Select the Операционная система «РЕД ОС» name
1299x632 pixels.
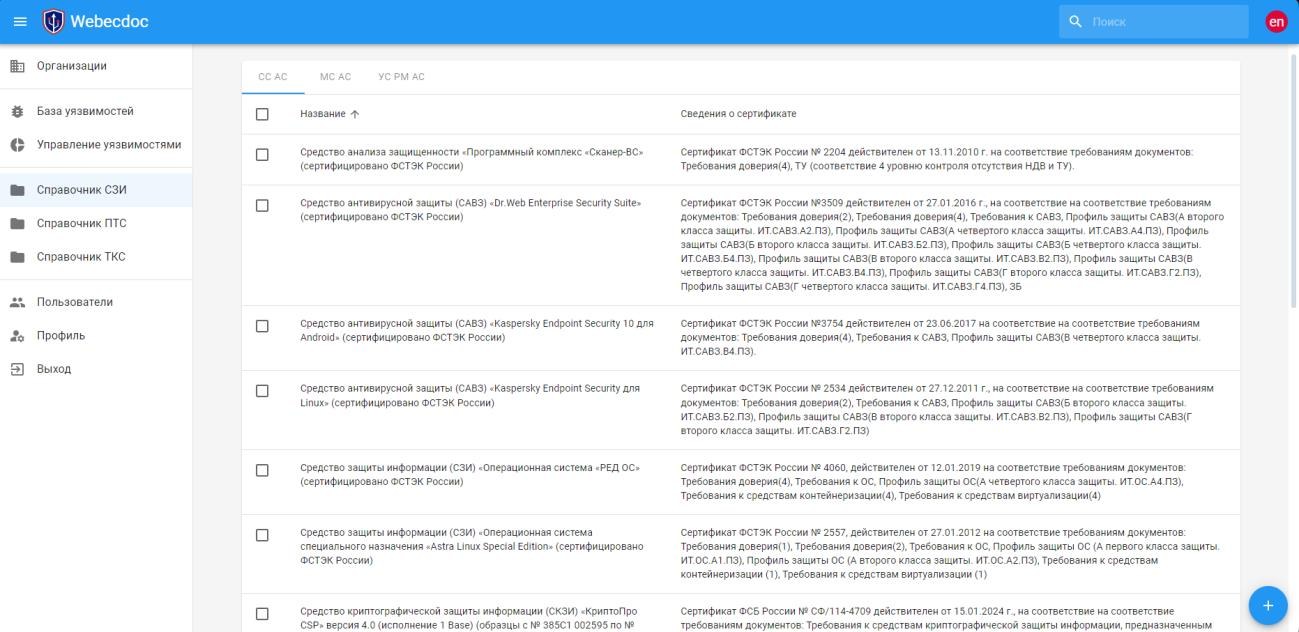(x=470, y=475)
